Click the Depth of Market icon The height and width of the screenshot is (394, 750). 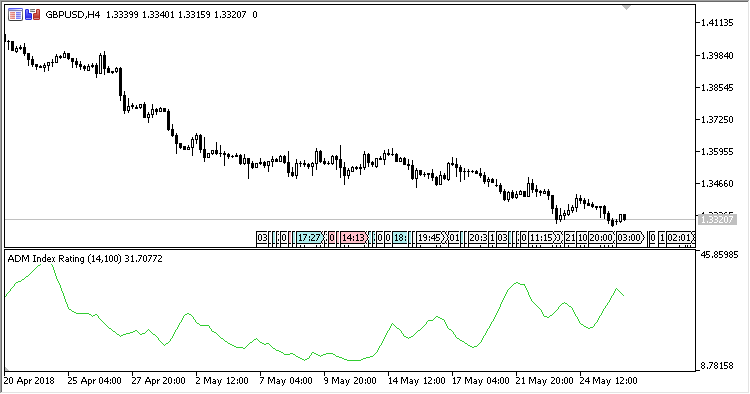pyautogui.click(x=32, y=15)
